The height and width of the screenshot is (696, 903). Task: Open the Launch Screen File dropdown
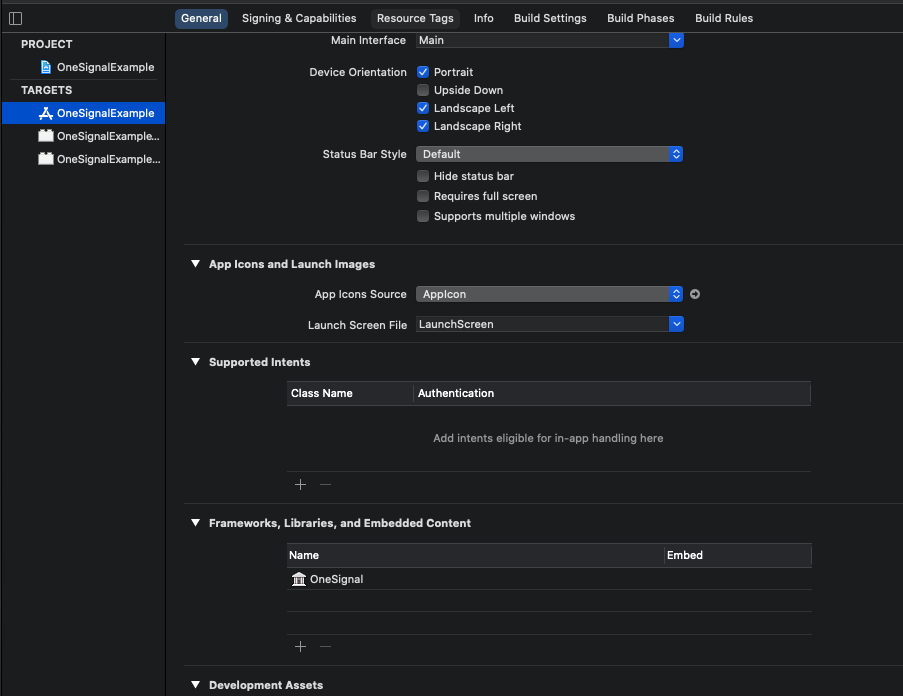click(676, 324)
